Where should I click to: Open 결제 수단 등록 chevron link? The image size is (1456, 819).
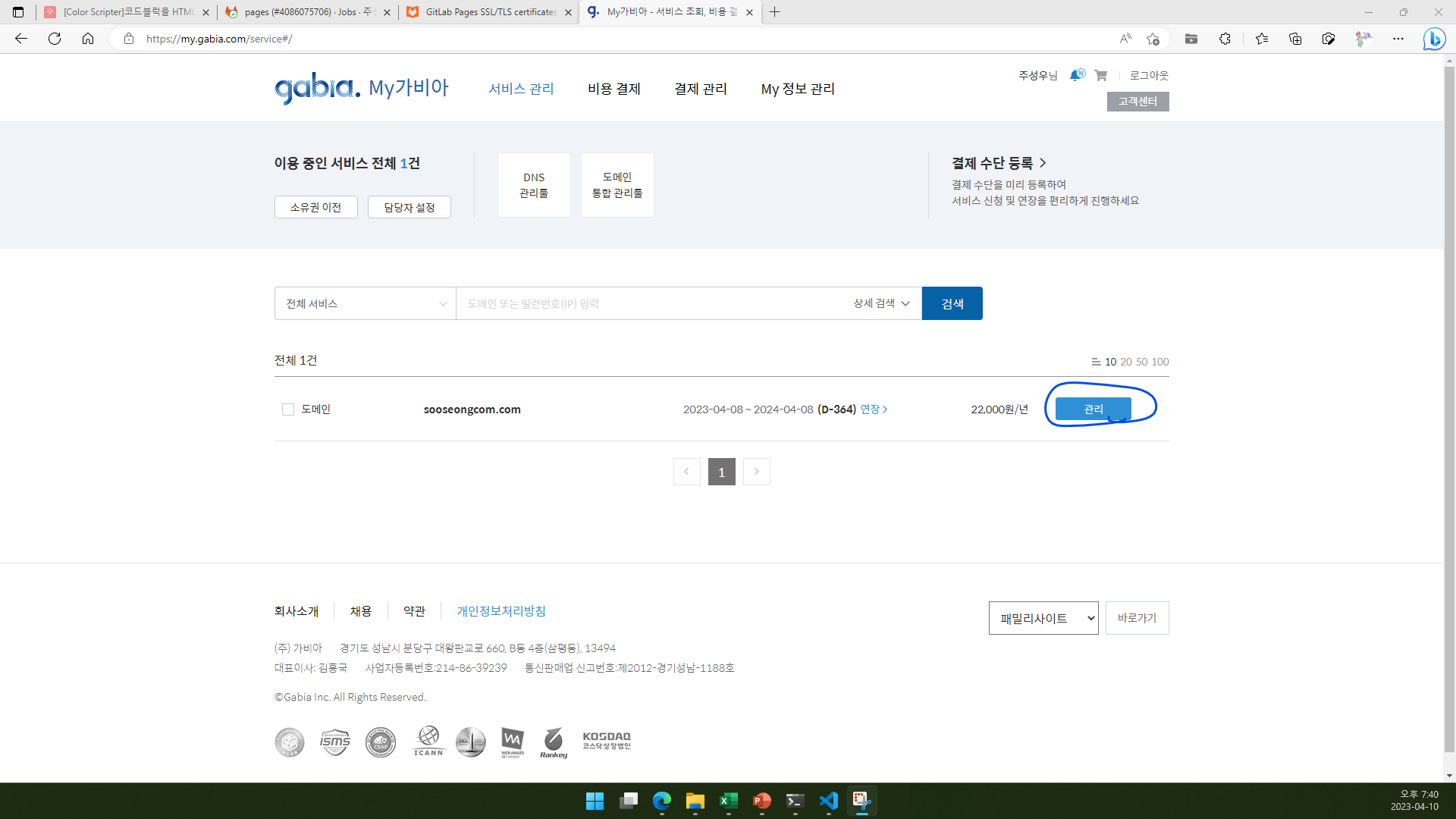(999, 163)
